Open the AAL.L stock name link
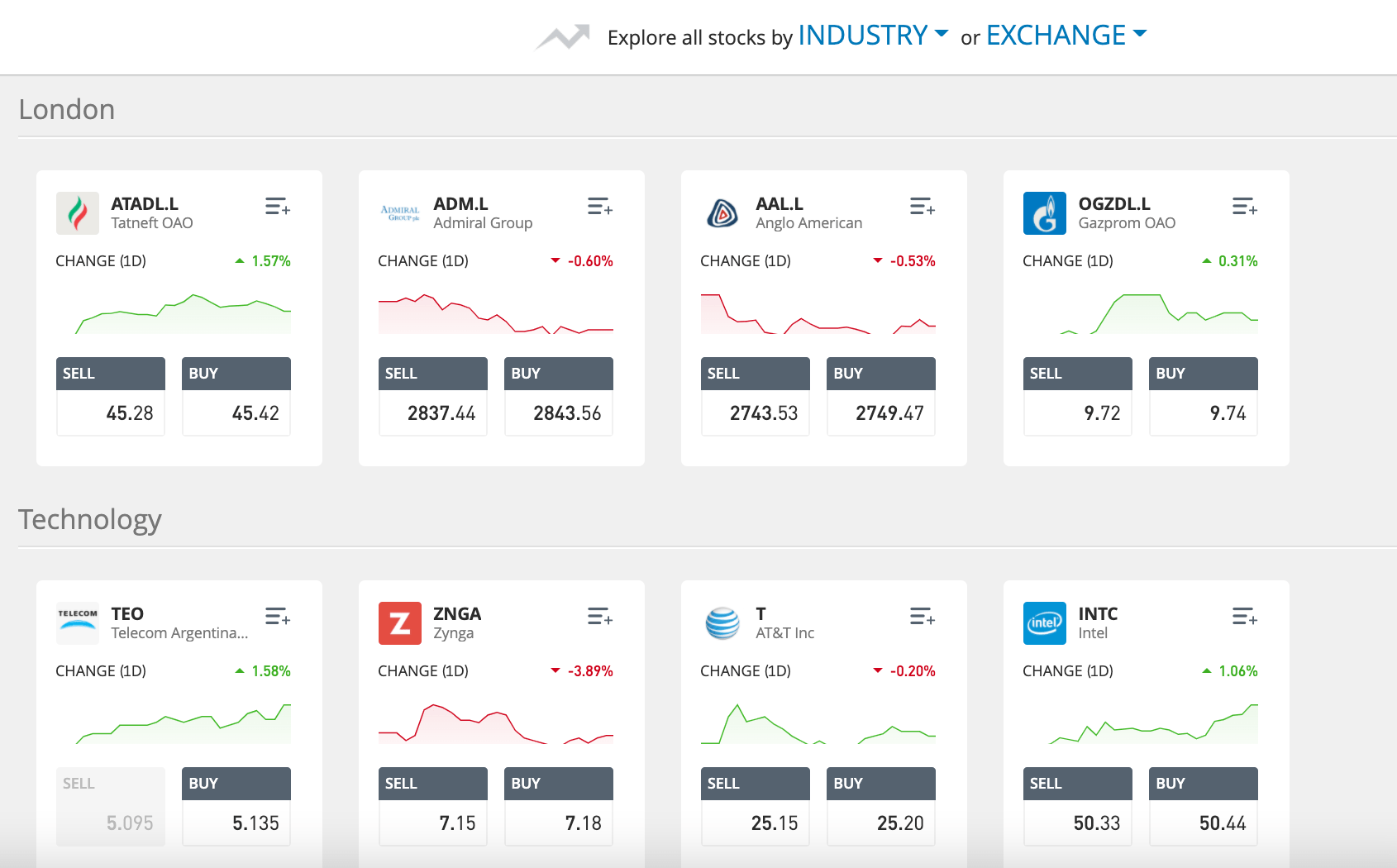This screenshot has height=868, width=1397. coord(780,203)
